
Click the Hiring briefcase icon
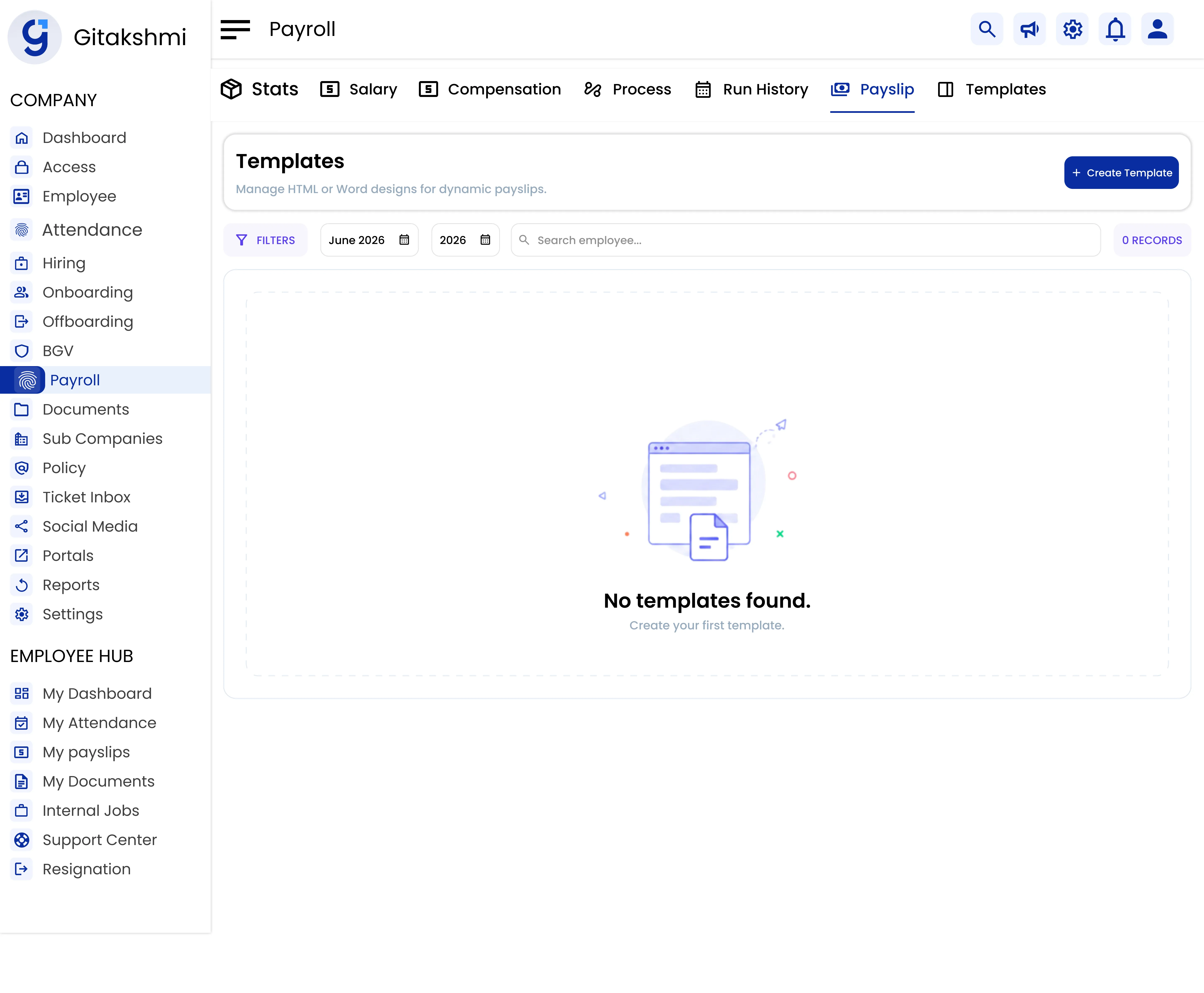tap(22, 263)
